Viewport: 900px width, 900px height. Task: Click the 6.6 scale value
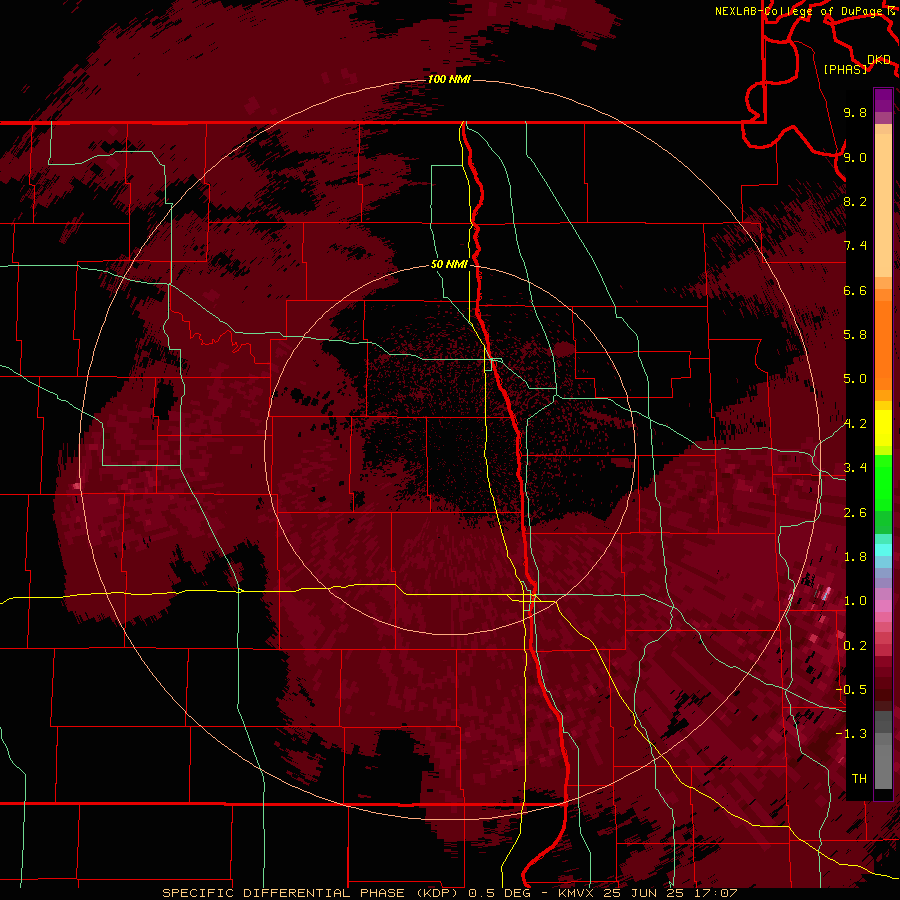(855, 290)
